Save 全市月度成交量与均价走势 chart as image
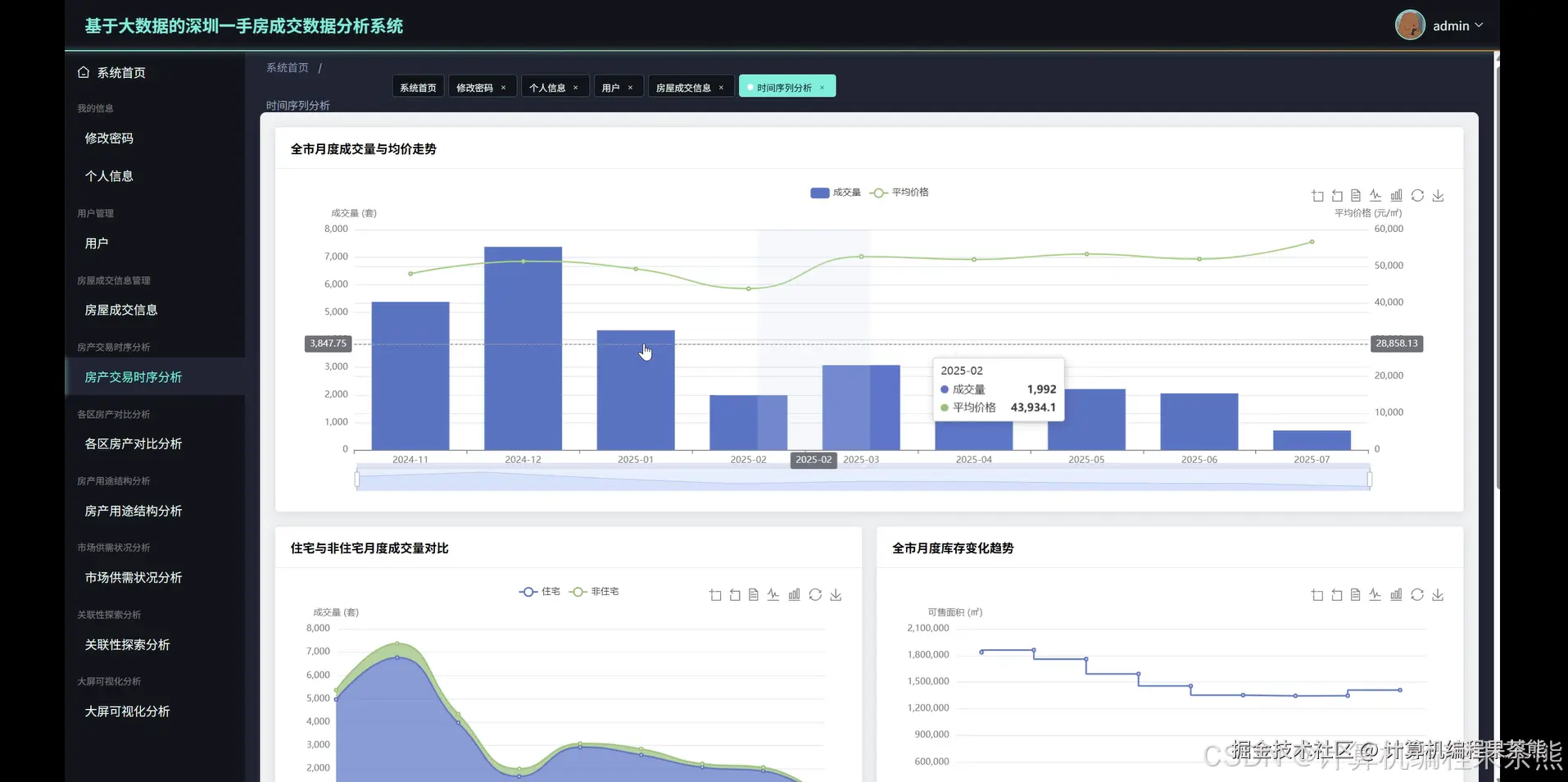1568x782 pixels. point(1438,196)
